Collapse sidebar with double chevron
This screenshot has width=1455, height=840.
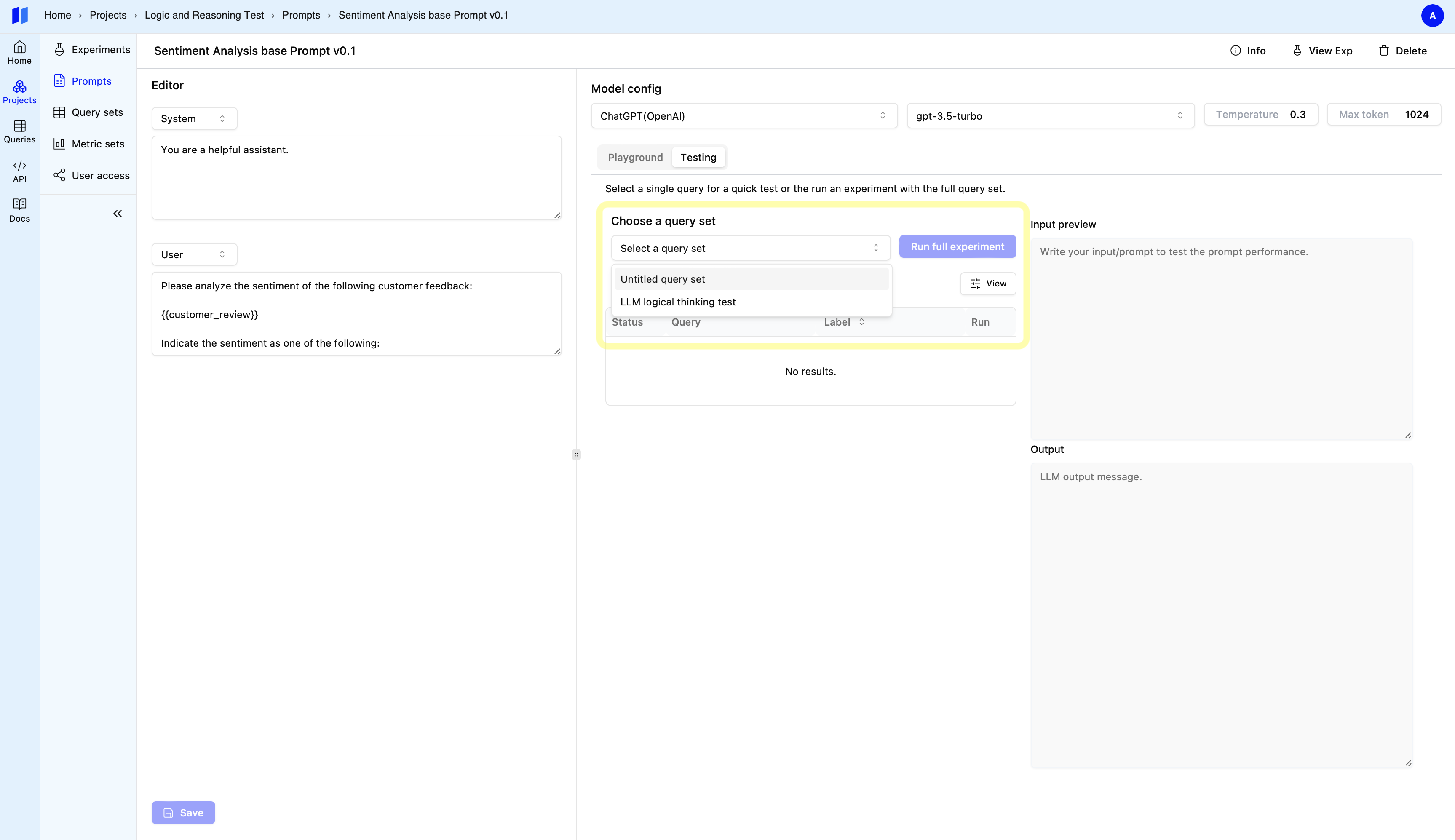point(118,214)
